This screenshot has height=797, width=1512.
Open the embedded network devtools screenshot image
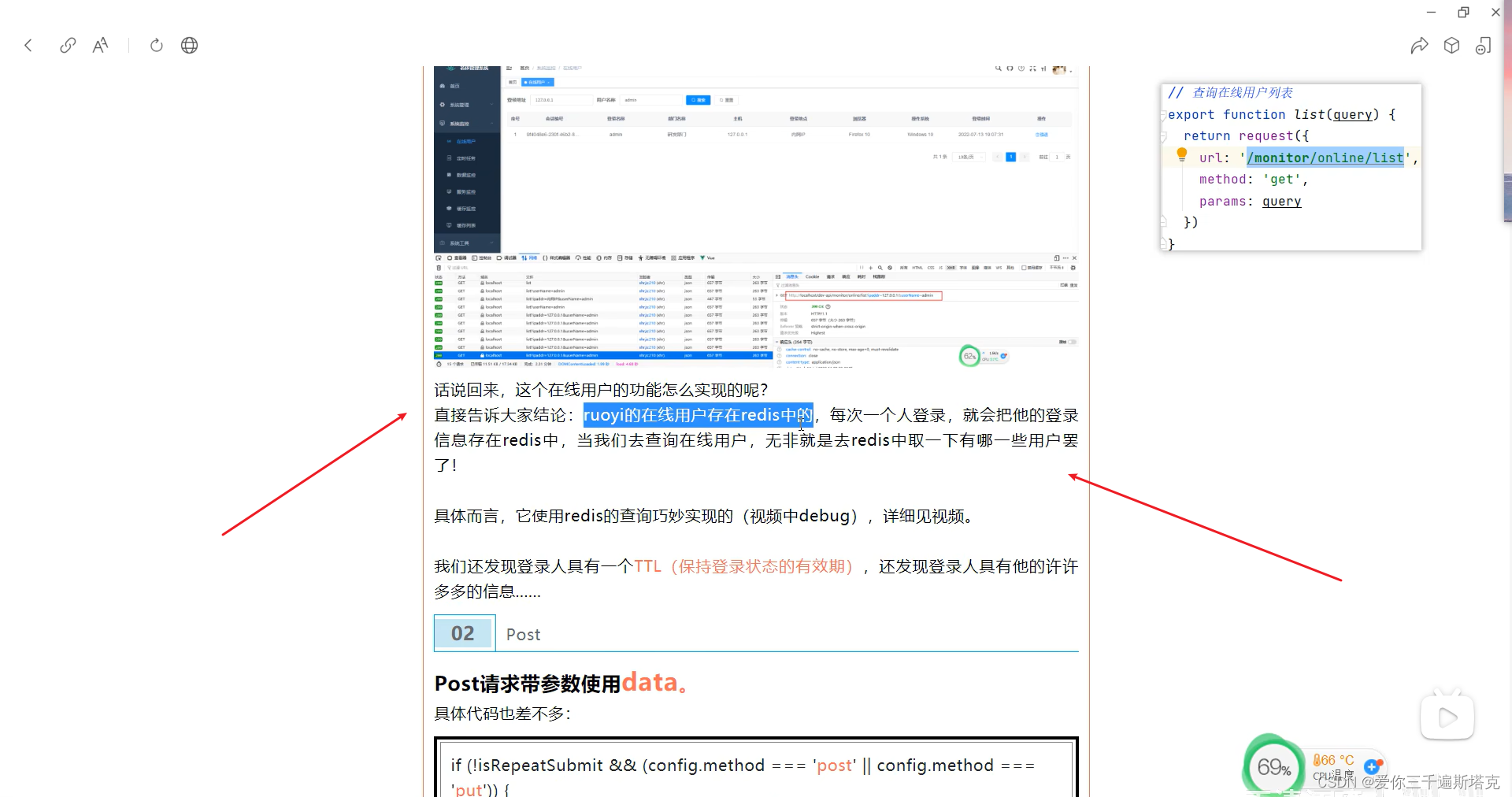coord(756,310)
